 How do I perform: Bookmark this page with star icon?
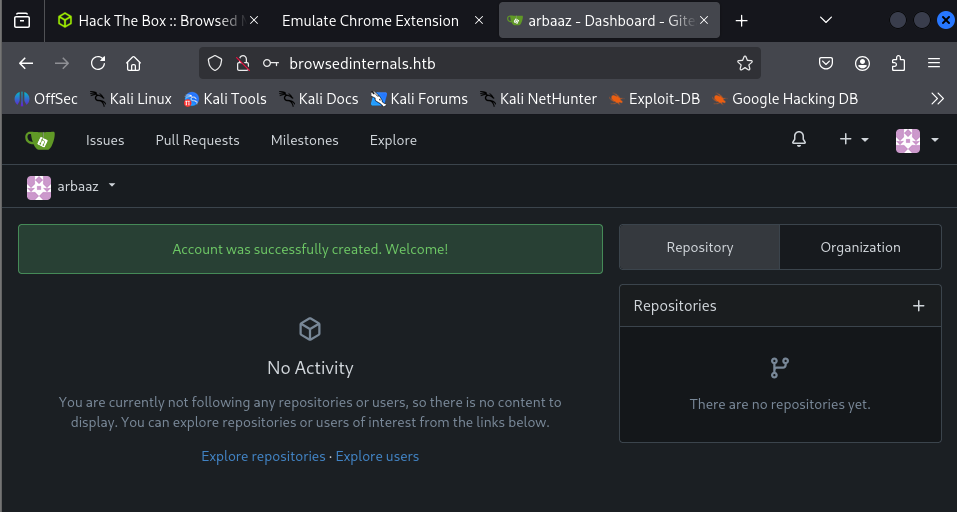click(744, 63)
